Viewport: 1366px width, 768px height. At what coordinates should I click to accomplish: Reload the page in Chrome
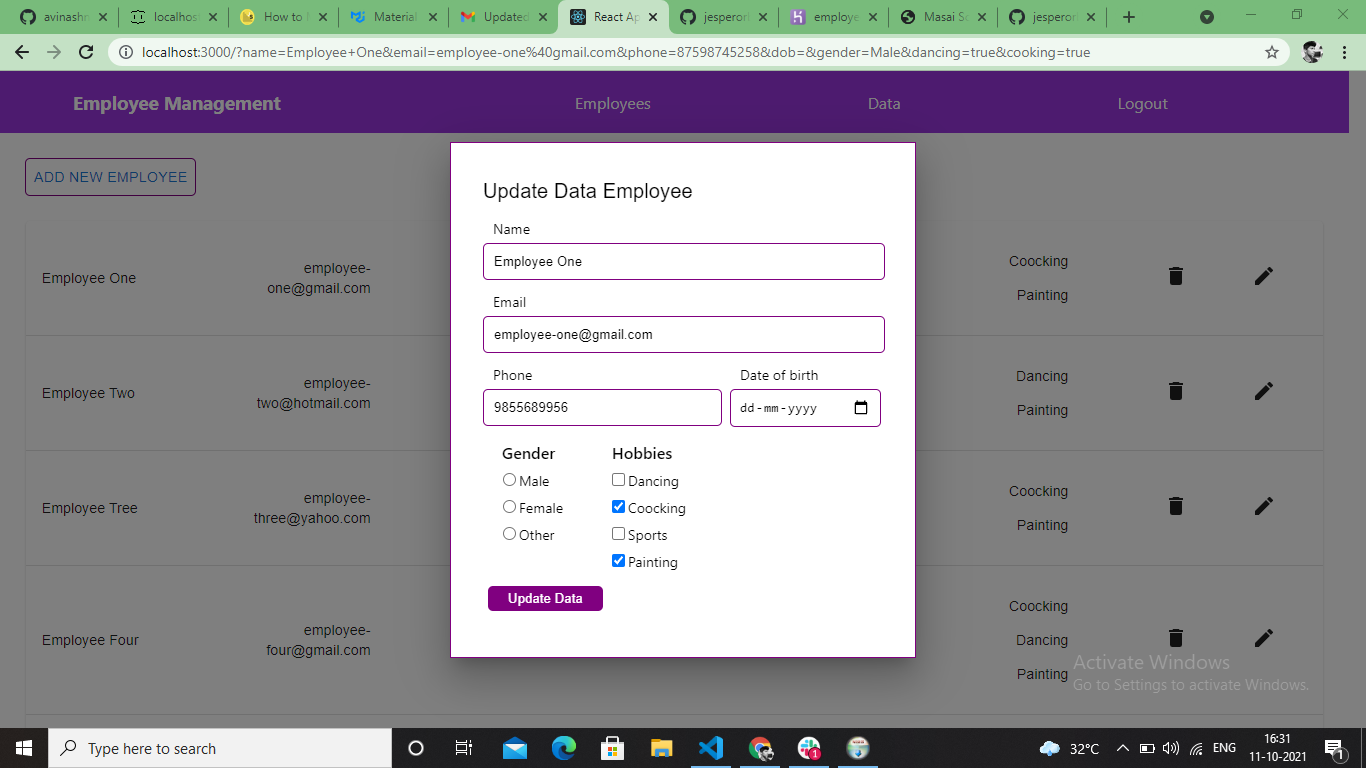pyautogui.click(x=86, y=52)
